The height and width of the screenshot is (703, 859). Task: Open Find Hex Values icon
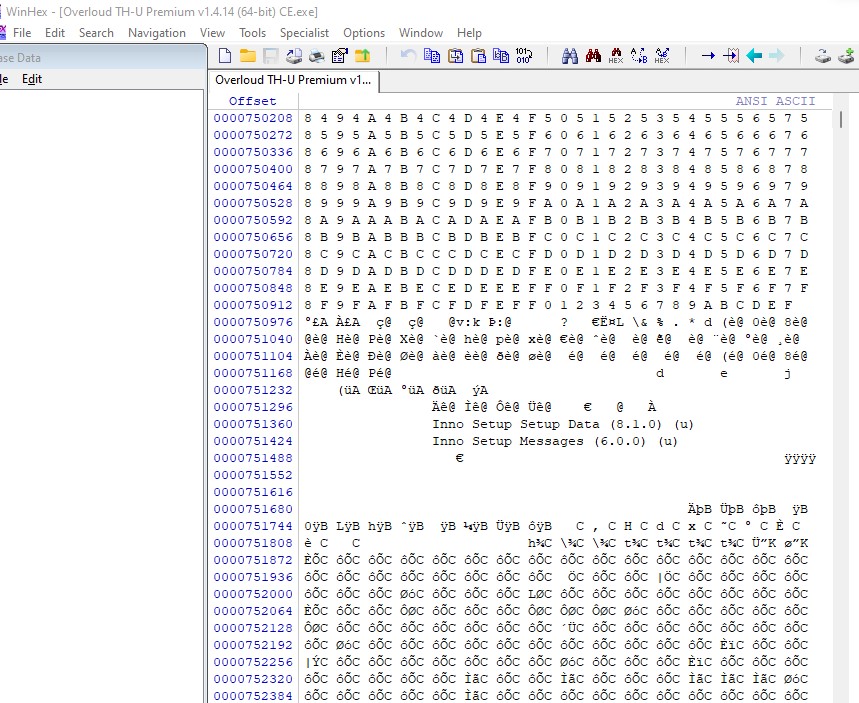(x=616, y=56)
